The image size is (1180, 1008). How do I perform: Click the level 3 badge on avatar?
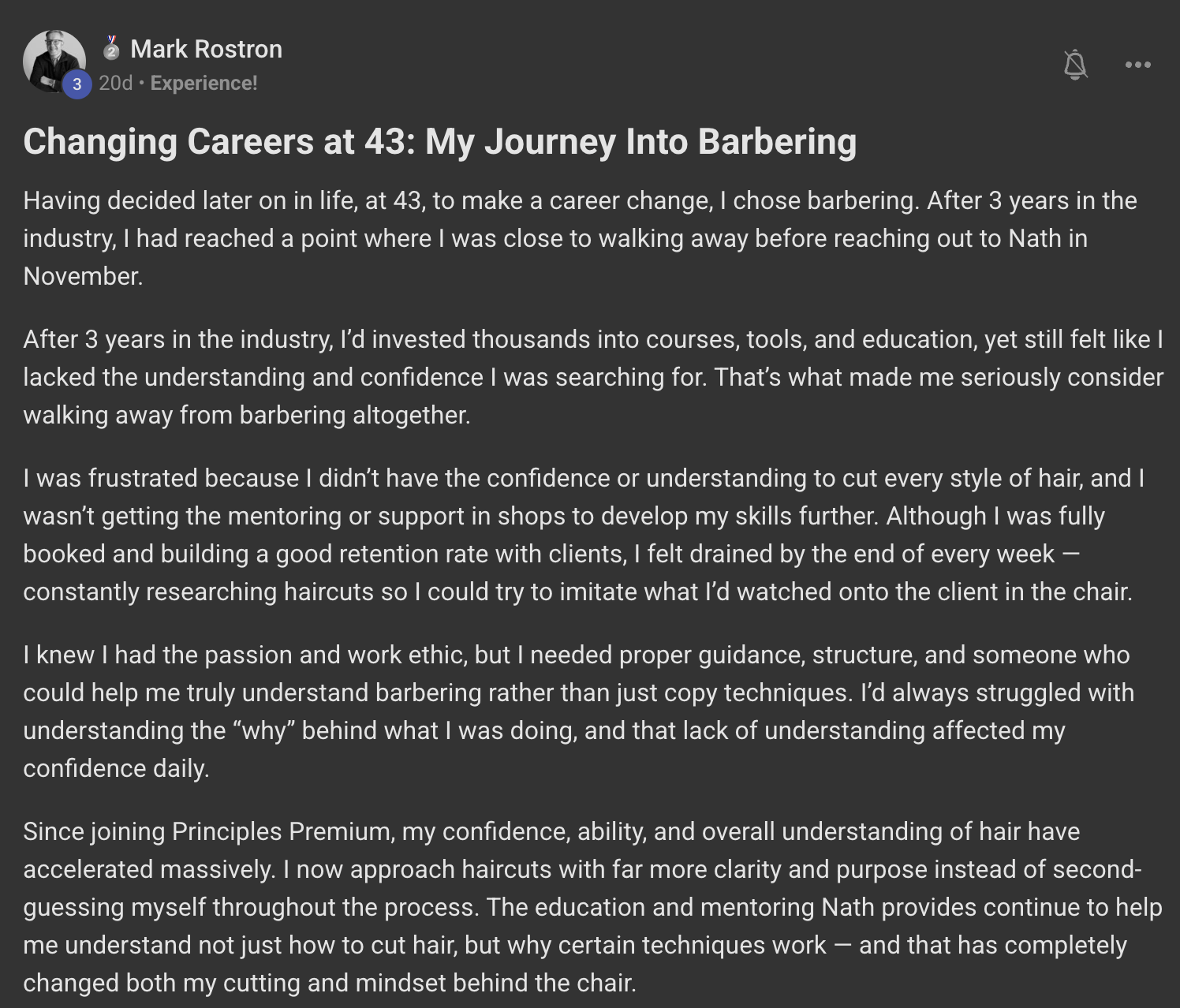pos(77,84)
